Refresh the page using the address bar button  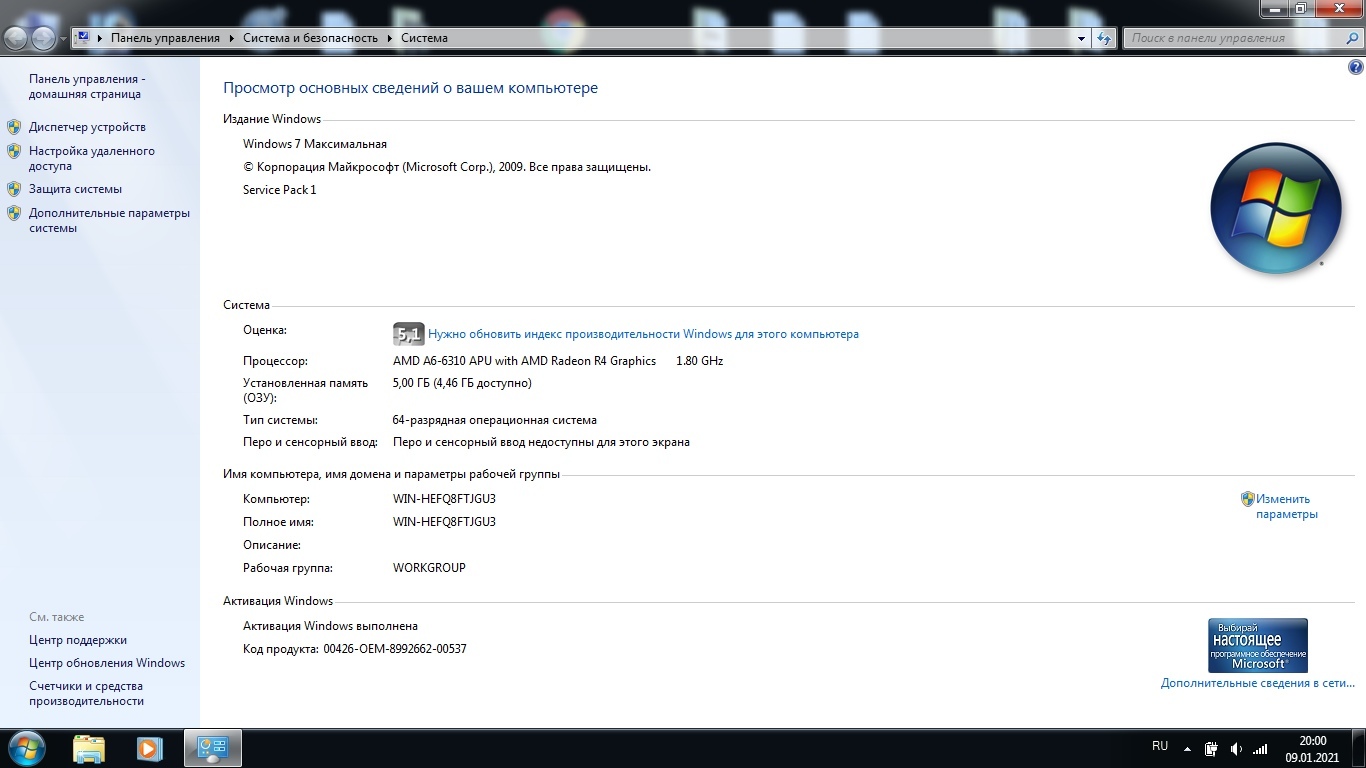[x=1104, y=38]
